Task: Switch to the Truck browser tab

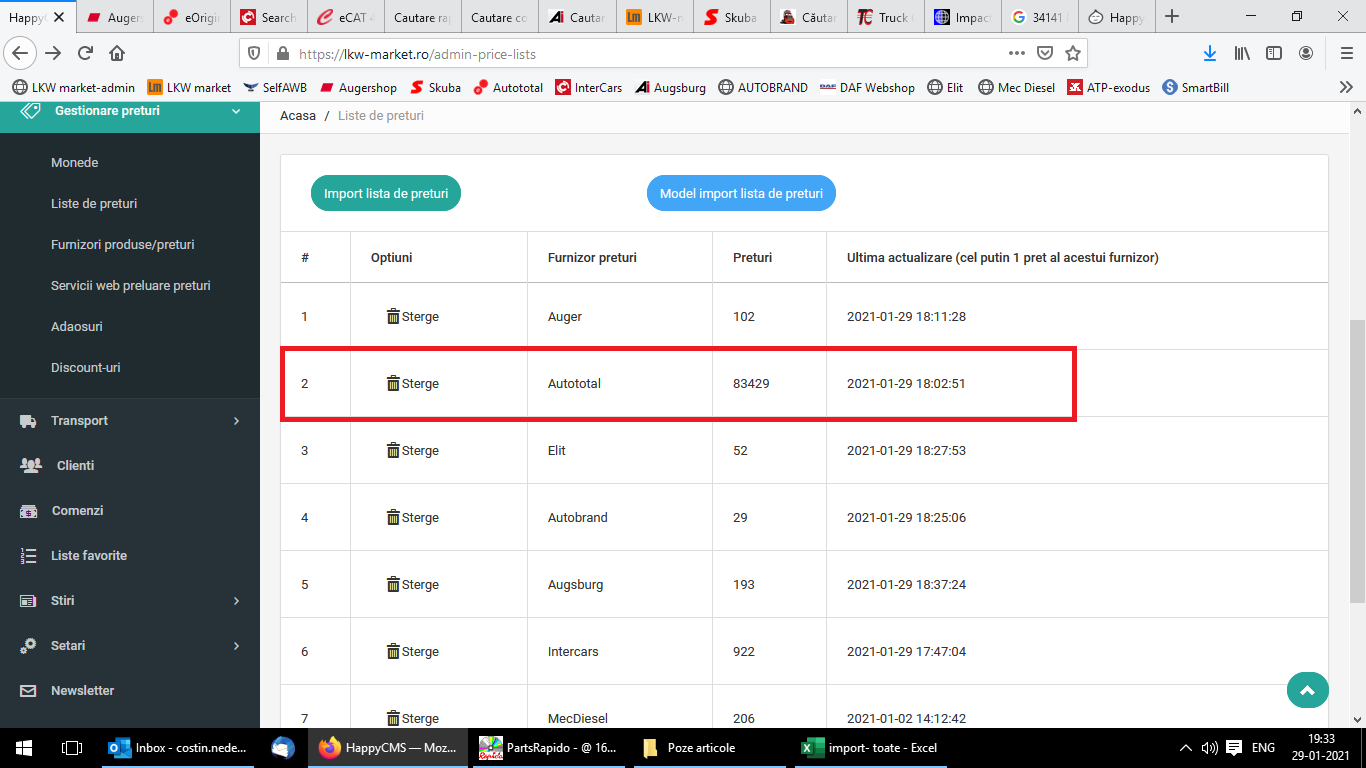Action: tap(885, 17)
